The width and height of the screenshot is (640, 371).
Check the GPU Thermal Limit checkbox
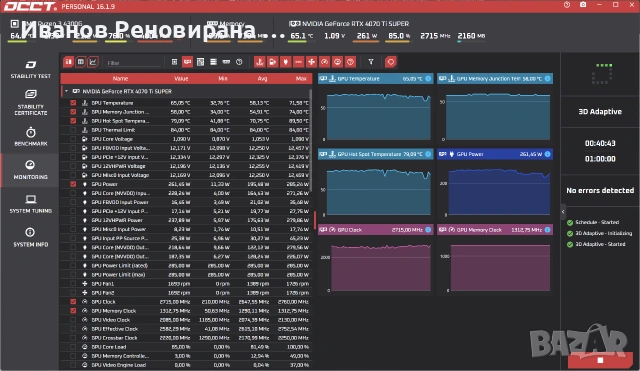point(73,130)
